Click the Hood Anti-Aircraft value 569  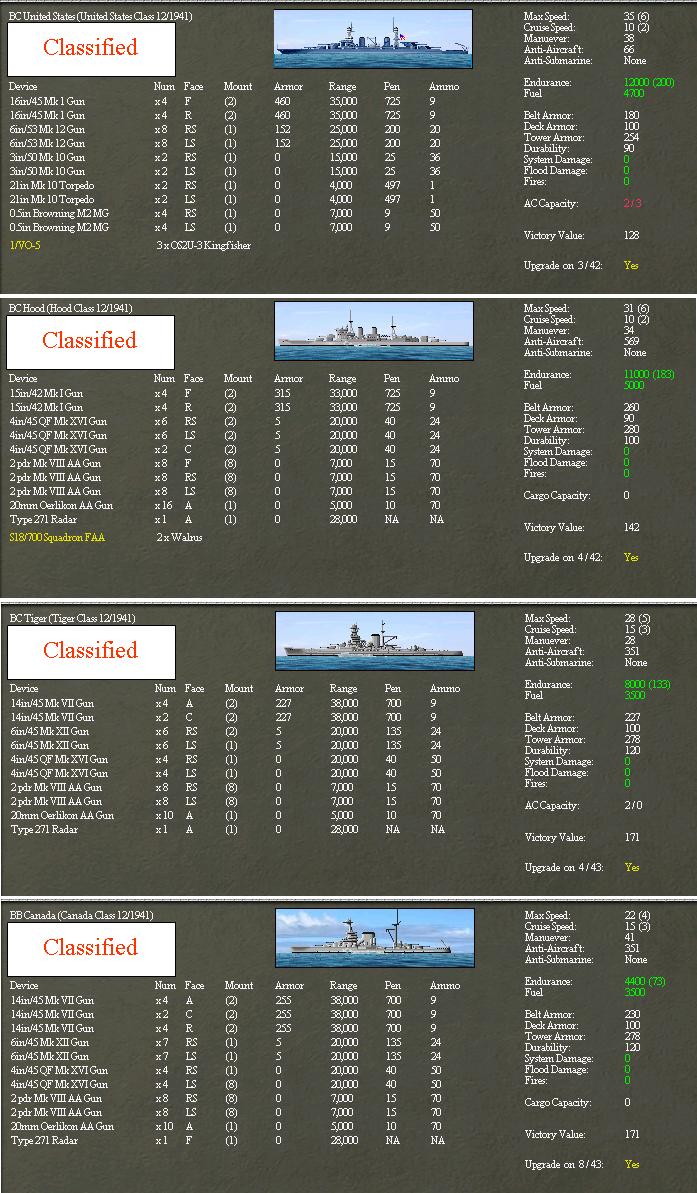click(632, 342)
